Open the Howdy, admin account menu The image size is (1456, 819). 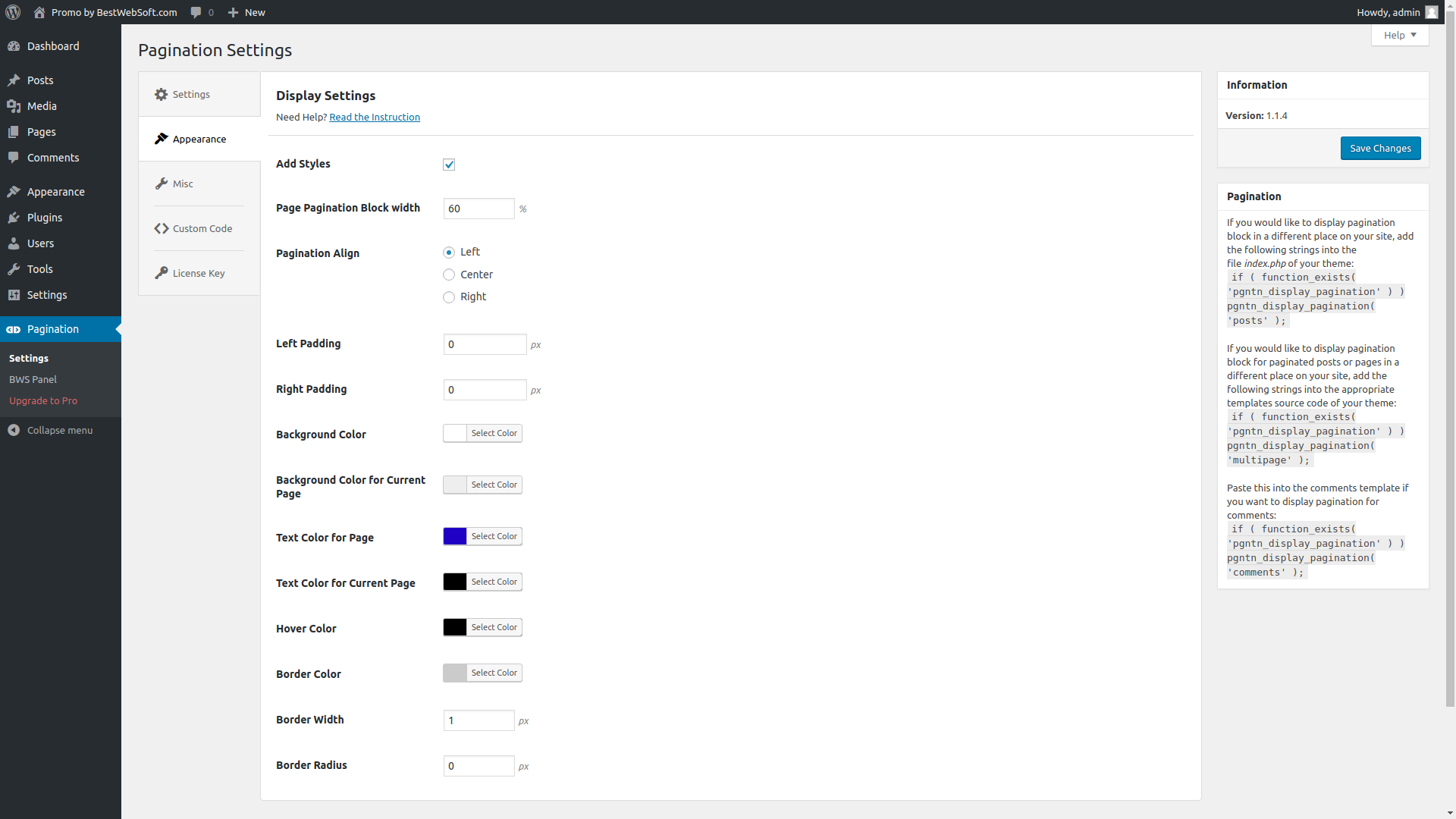click(x=1397, y=12)
